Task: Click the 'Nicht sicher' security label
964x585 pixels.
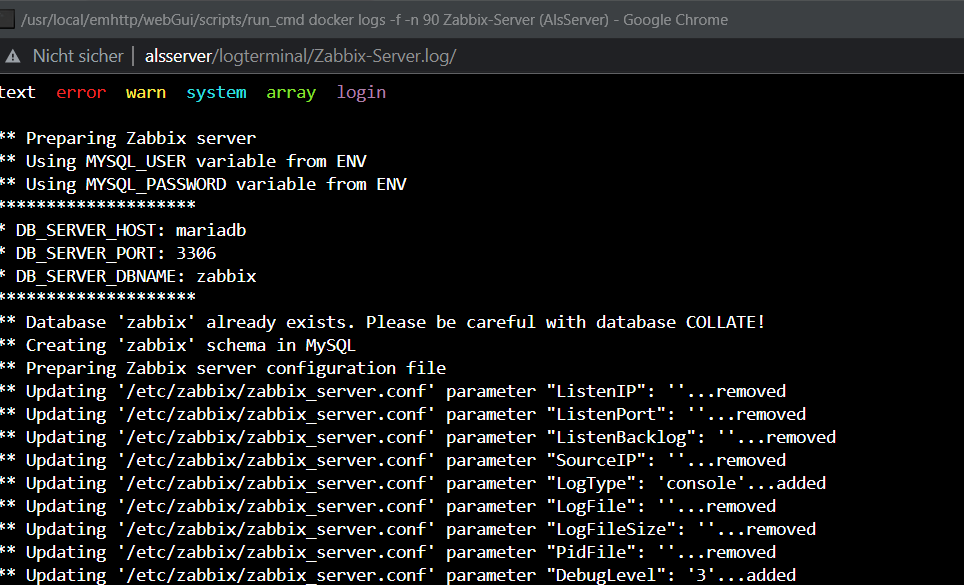Action: tap(78, 56)
